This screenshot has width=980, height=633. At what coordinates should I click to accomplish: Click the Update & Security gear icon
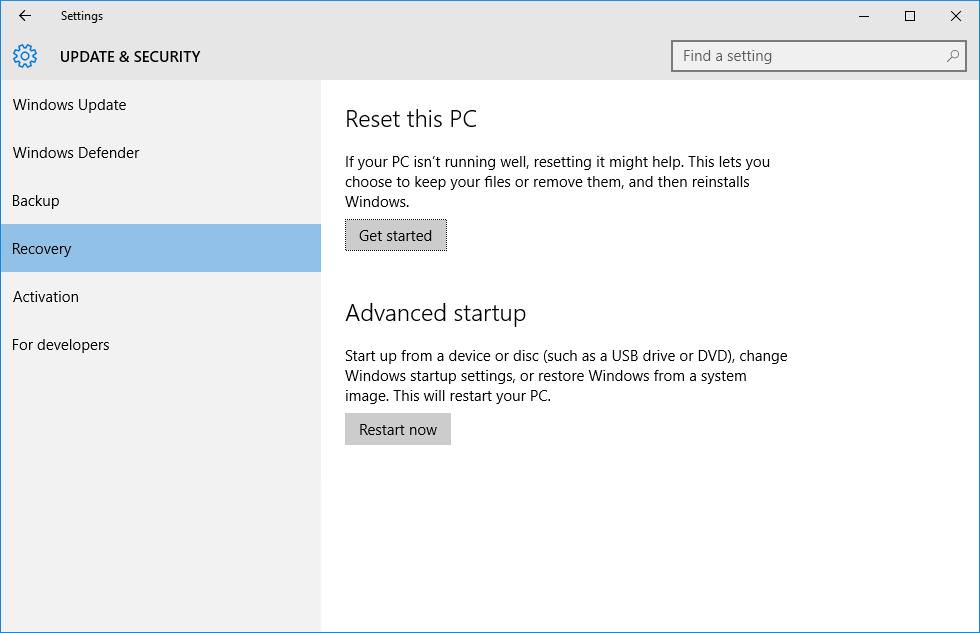(25, 56)
